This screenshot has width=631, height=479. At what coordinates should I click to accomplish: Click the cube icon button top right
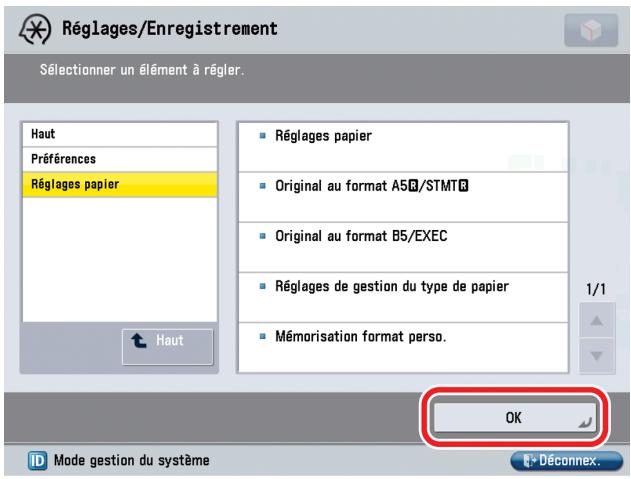[x=591, y=30]
